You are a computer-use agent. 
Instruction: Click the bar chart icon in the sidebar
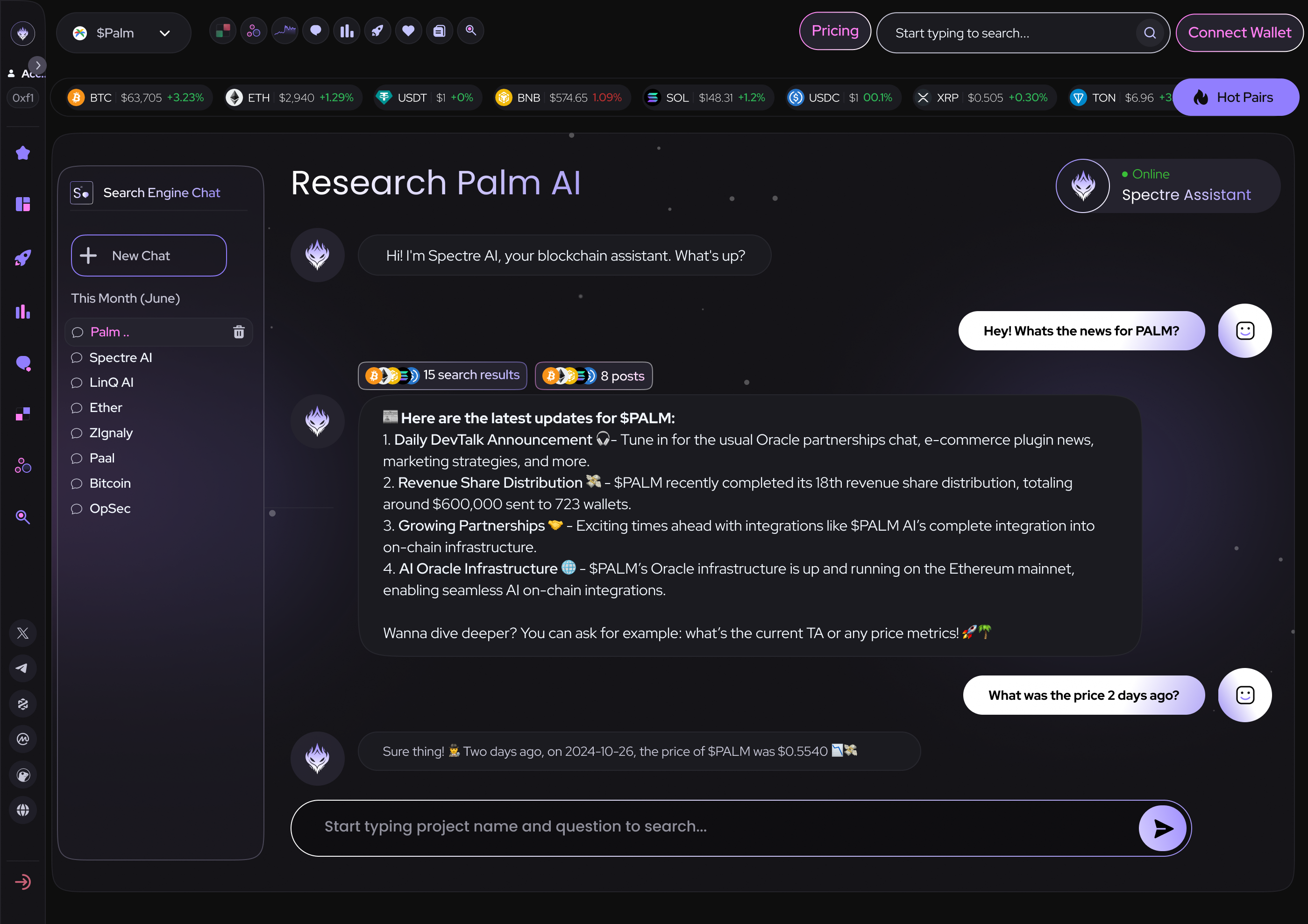coord(23,312)
